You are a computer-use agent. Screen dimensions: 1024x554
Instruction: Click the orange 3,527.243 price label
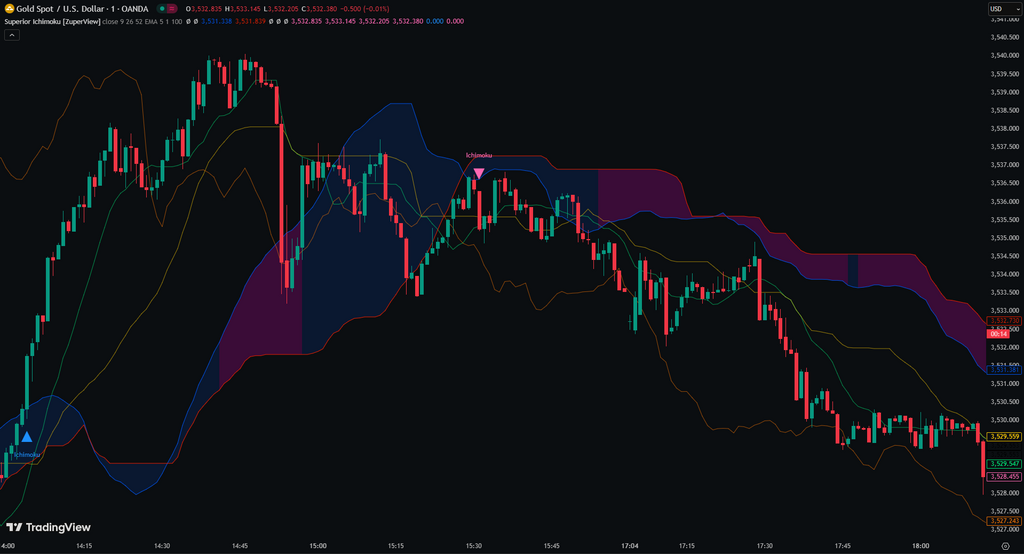[1004, 521]
